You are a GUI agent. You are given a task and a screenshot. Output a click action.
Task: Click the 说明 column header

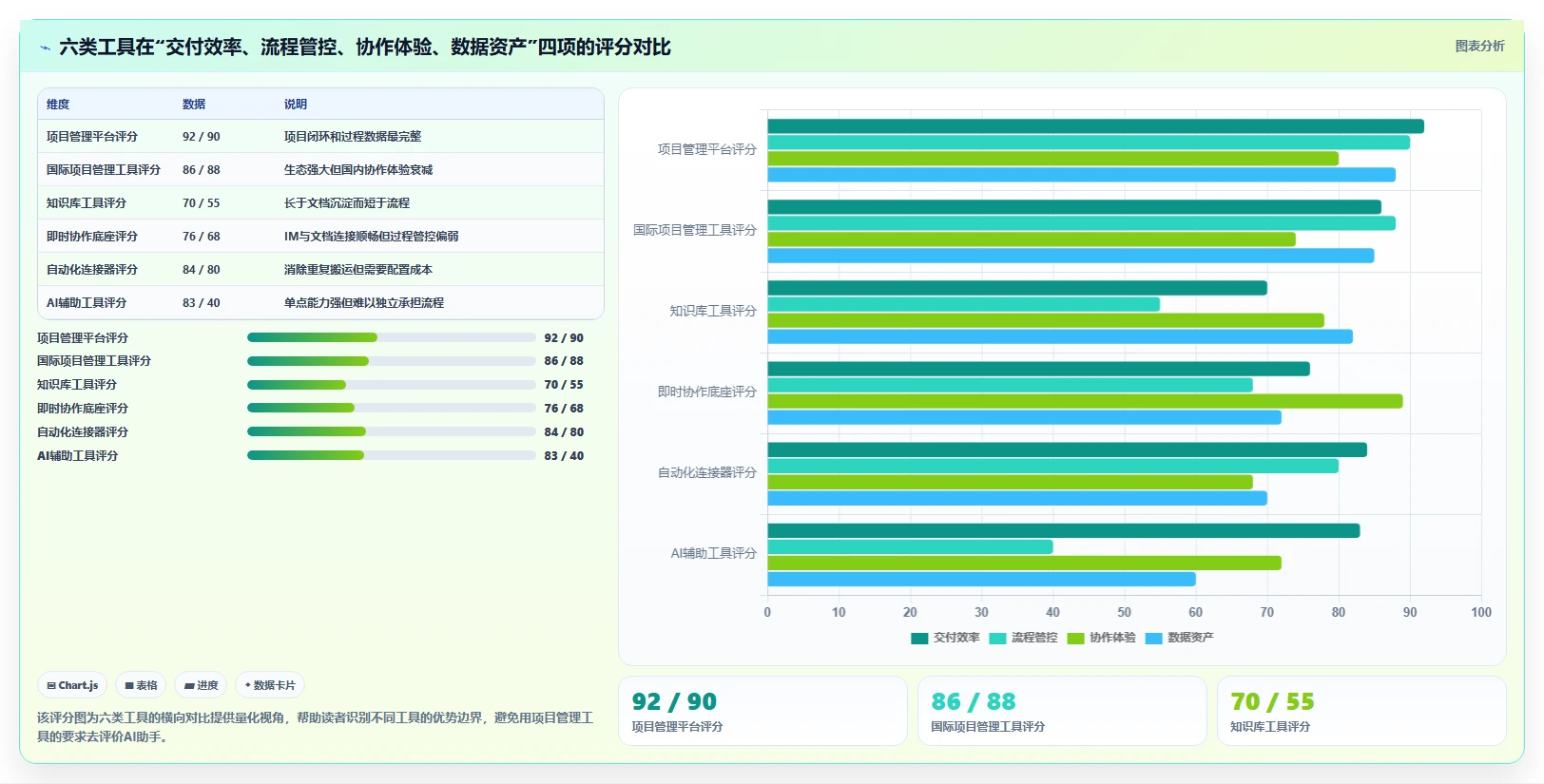pos(296,105)
